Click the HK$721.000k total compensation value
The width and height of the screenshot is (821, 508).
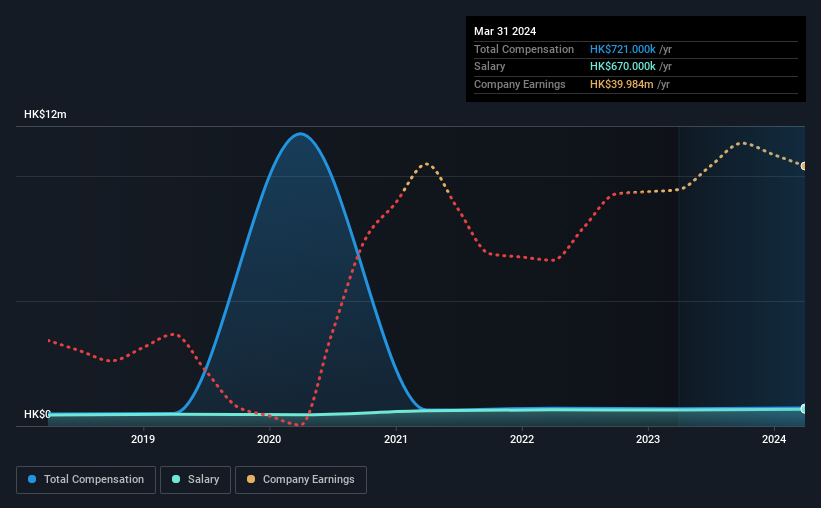(x=623, y=49)
